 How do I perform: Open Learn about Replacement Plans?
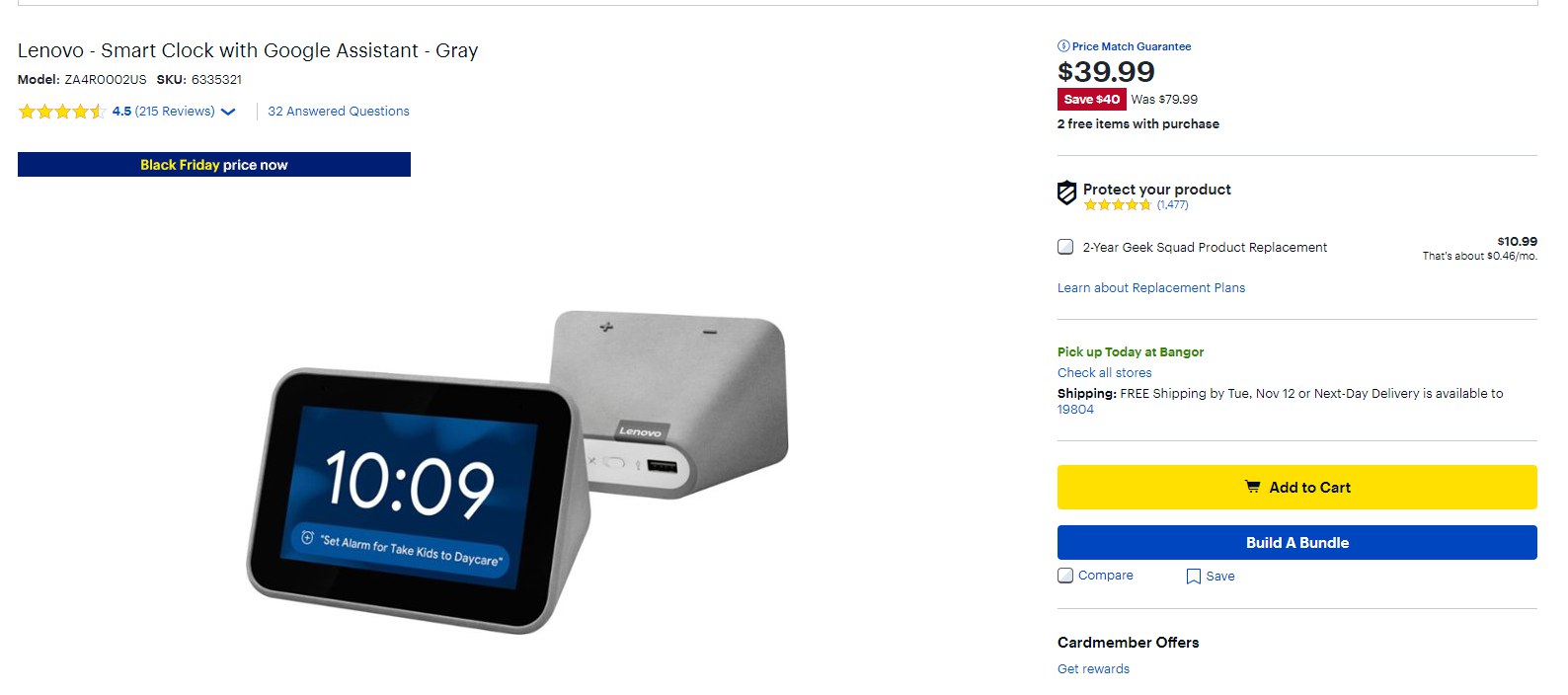1151,288
